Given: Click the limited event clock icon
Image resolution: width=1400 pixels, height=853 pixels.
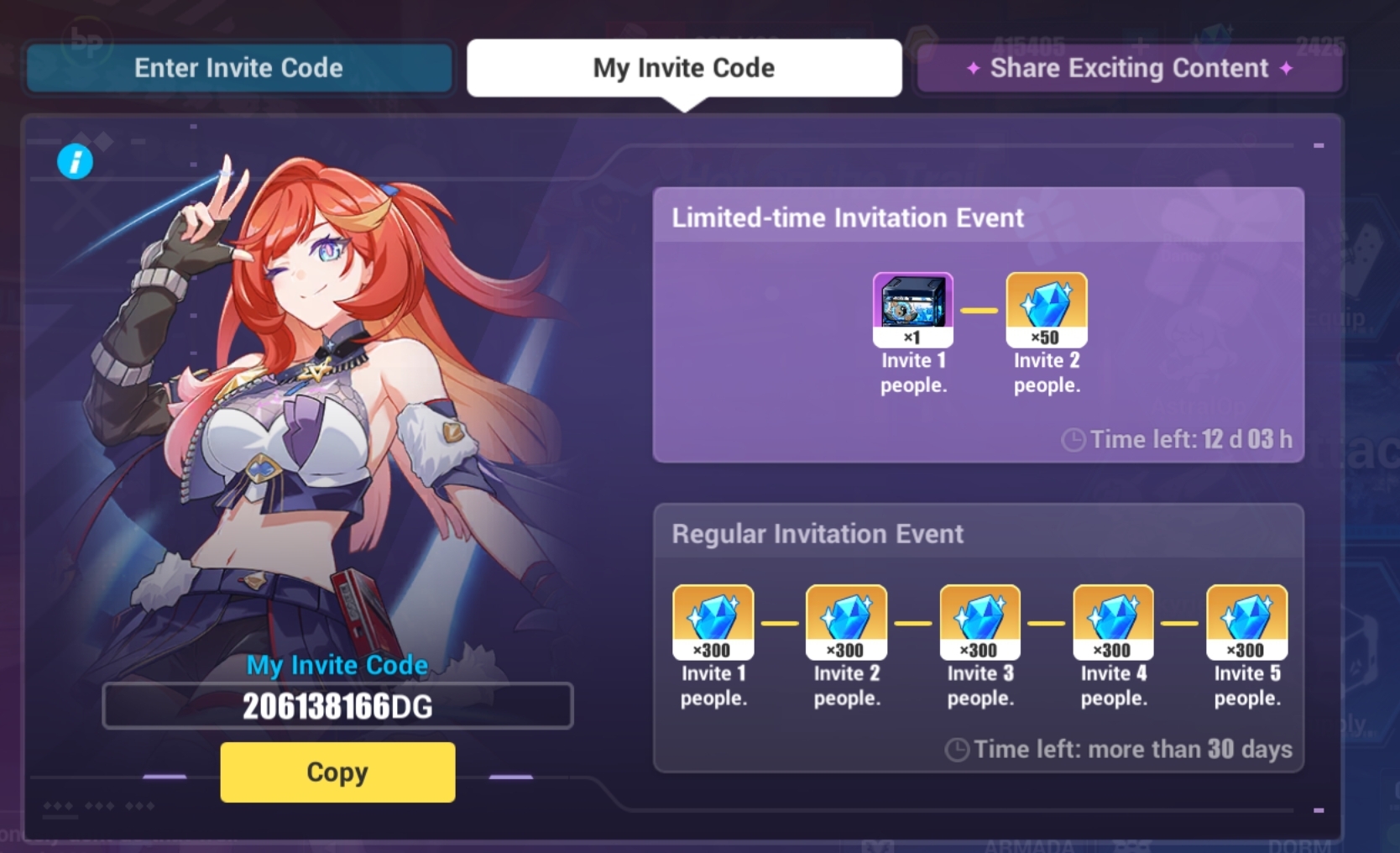Looking at the screenshot, I should (1074, 440).
